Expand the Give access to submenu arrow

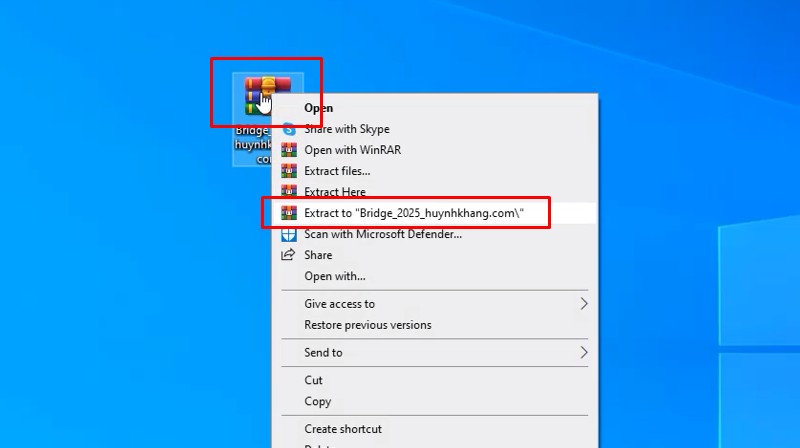coord(584,304)
